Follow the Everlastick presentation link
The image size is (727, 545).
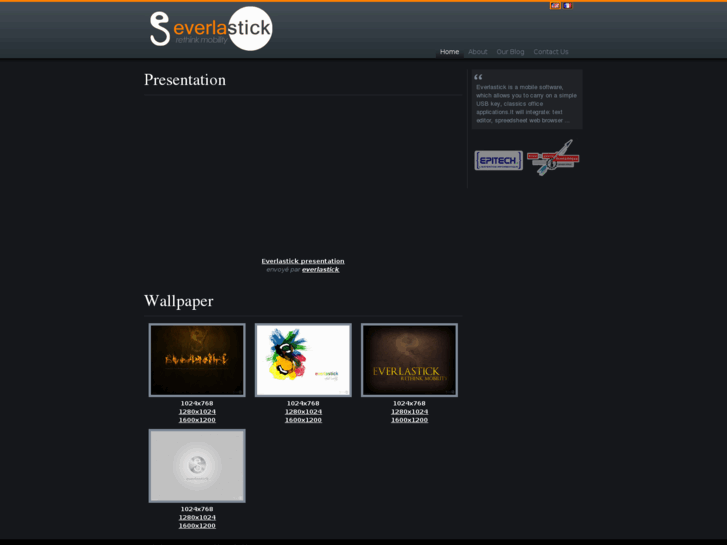(x=303, y=261)
